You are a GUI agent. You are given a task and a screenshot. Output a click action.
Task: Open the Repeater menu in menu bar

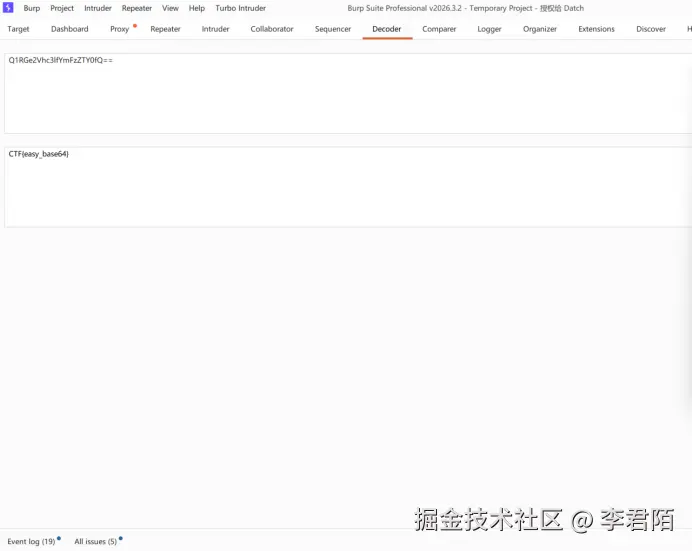coord(137,8)
